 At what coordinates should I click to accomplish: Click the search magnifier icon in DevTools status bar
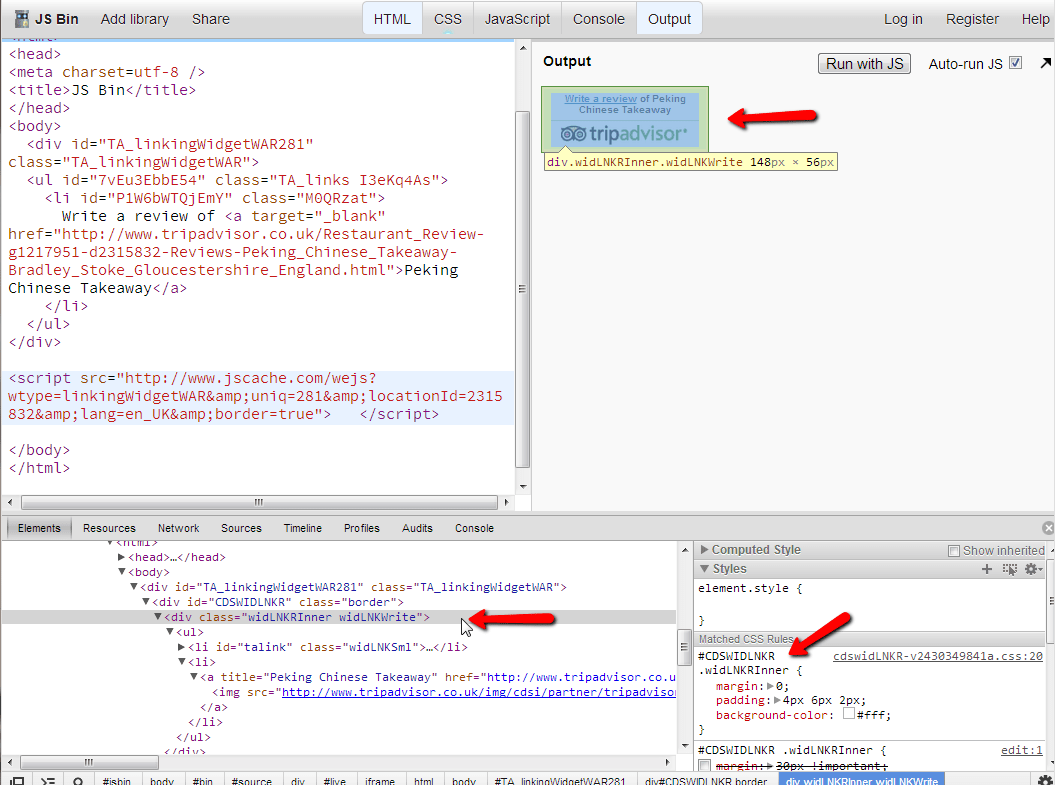click(x=78, y=781)
